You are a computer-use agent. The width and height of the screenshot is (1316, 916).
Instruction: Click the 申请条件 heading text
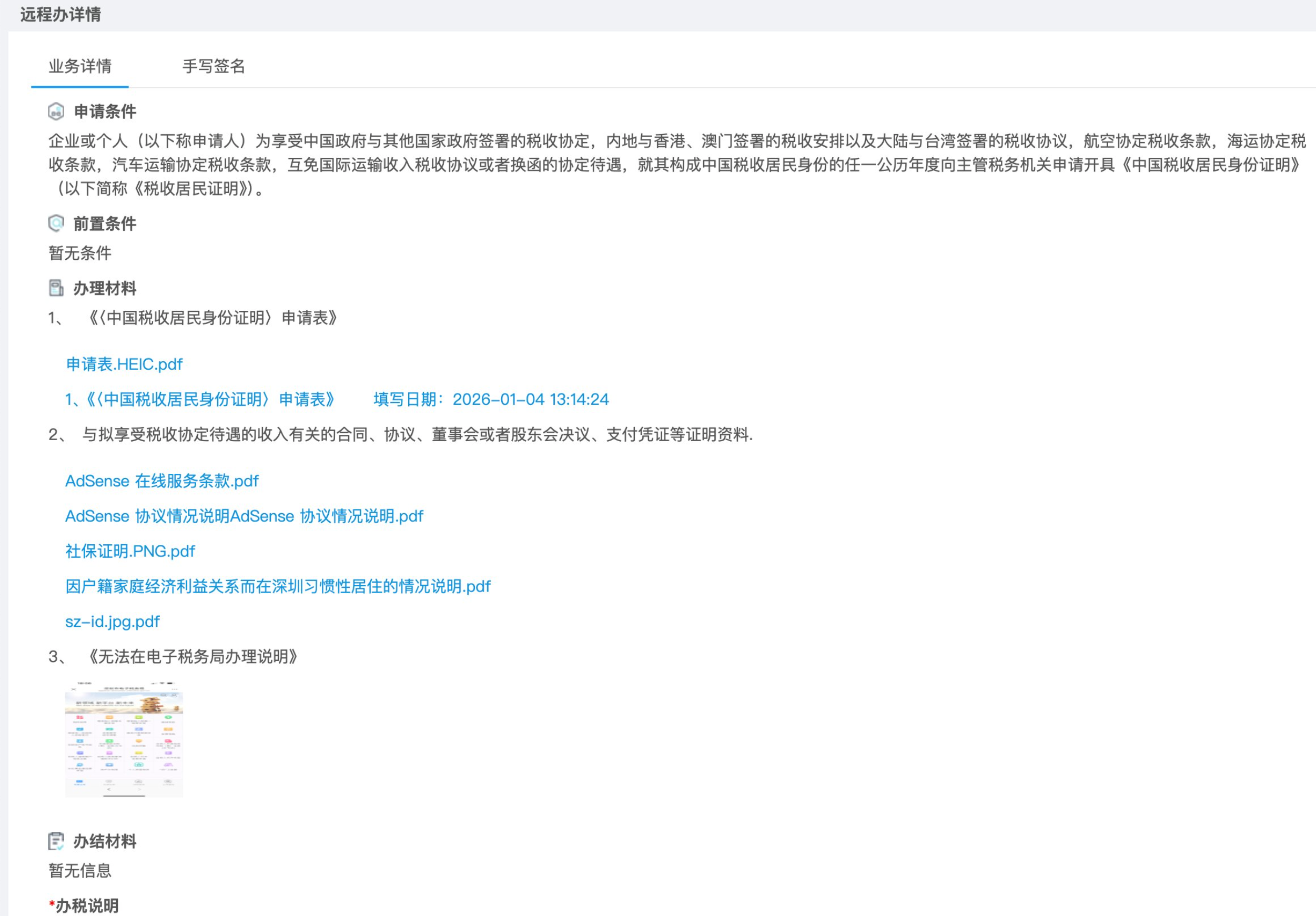pos(105,111)
